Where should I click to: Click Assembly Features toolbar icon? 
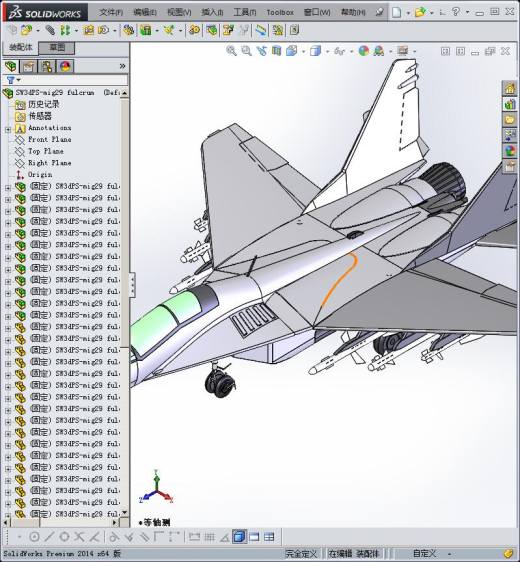(146, 30)
